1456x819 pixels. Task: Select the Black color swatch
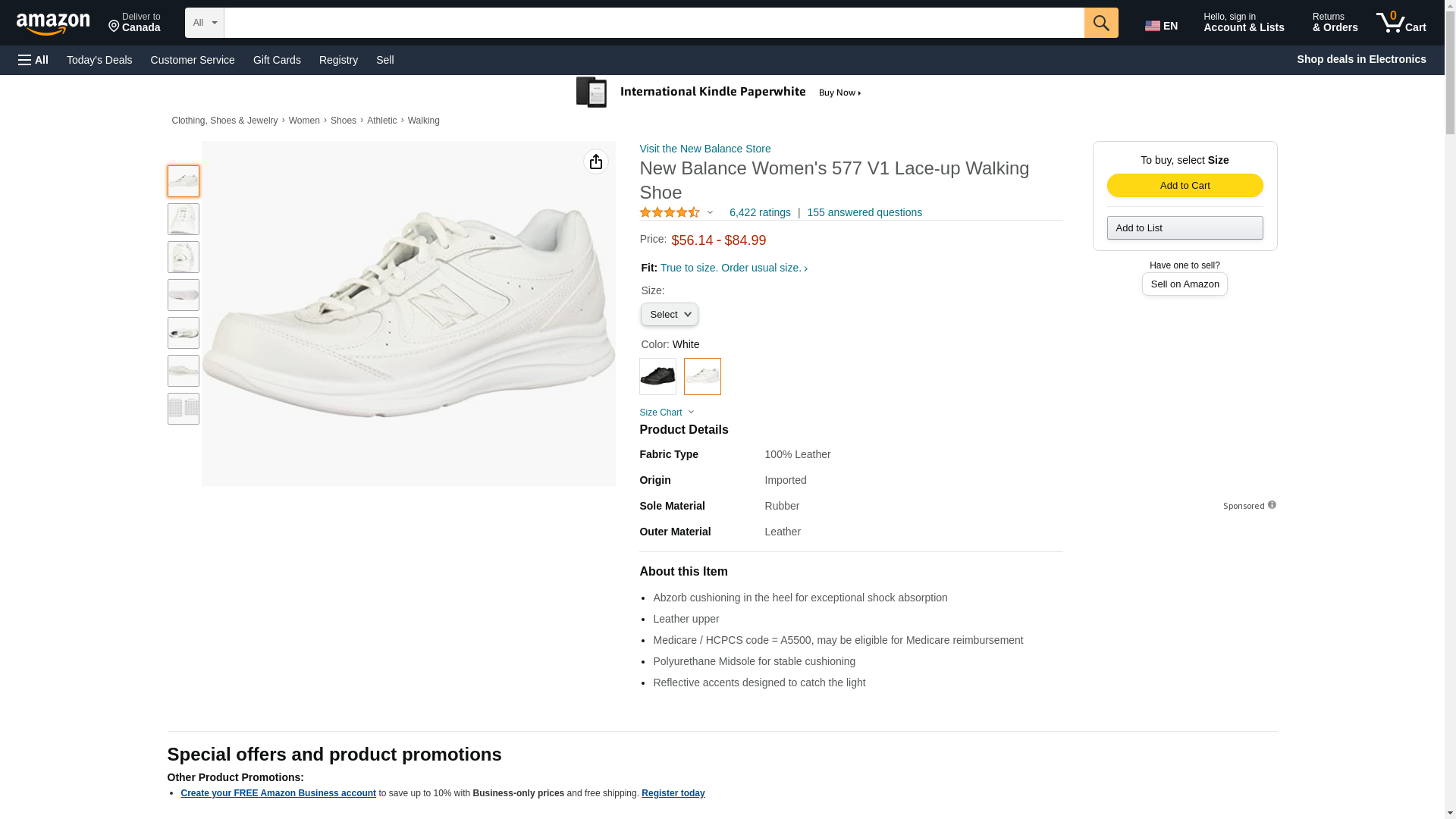tap(657, 376)
